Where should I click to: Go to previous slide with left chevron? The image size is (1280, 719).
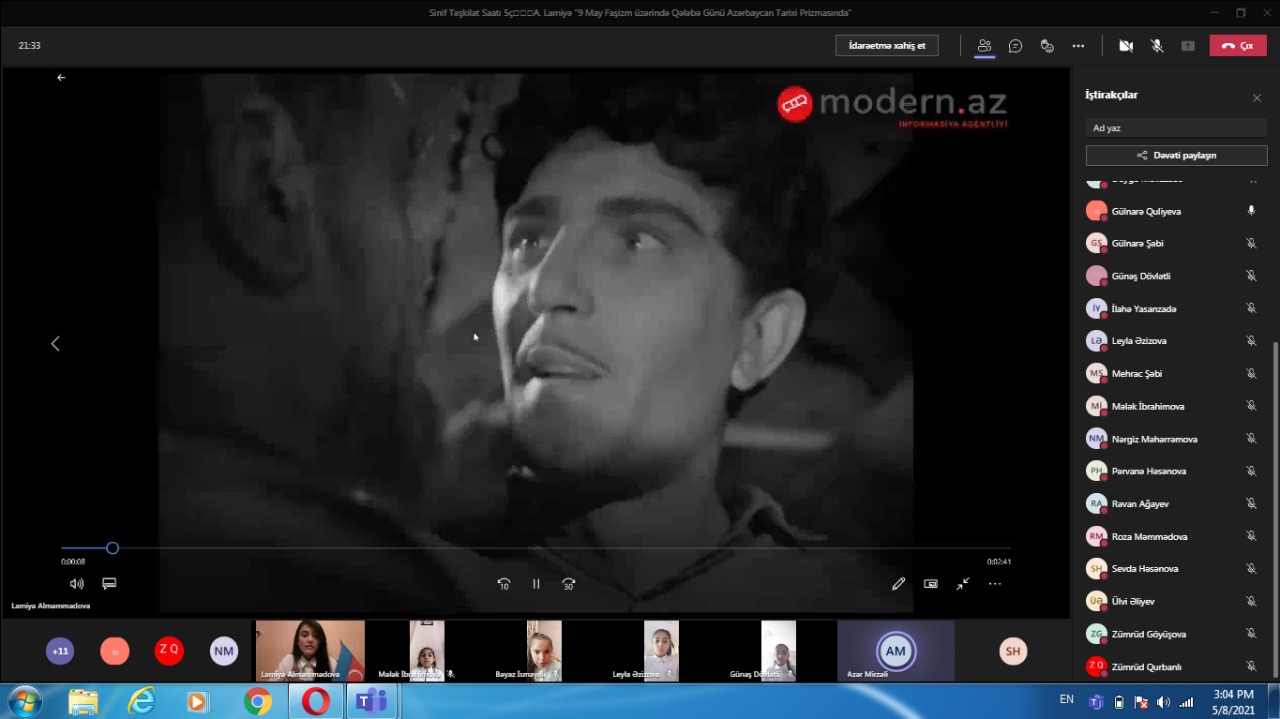tap(55, 343)
